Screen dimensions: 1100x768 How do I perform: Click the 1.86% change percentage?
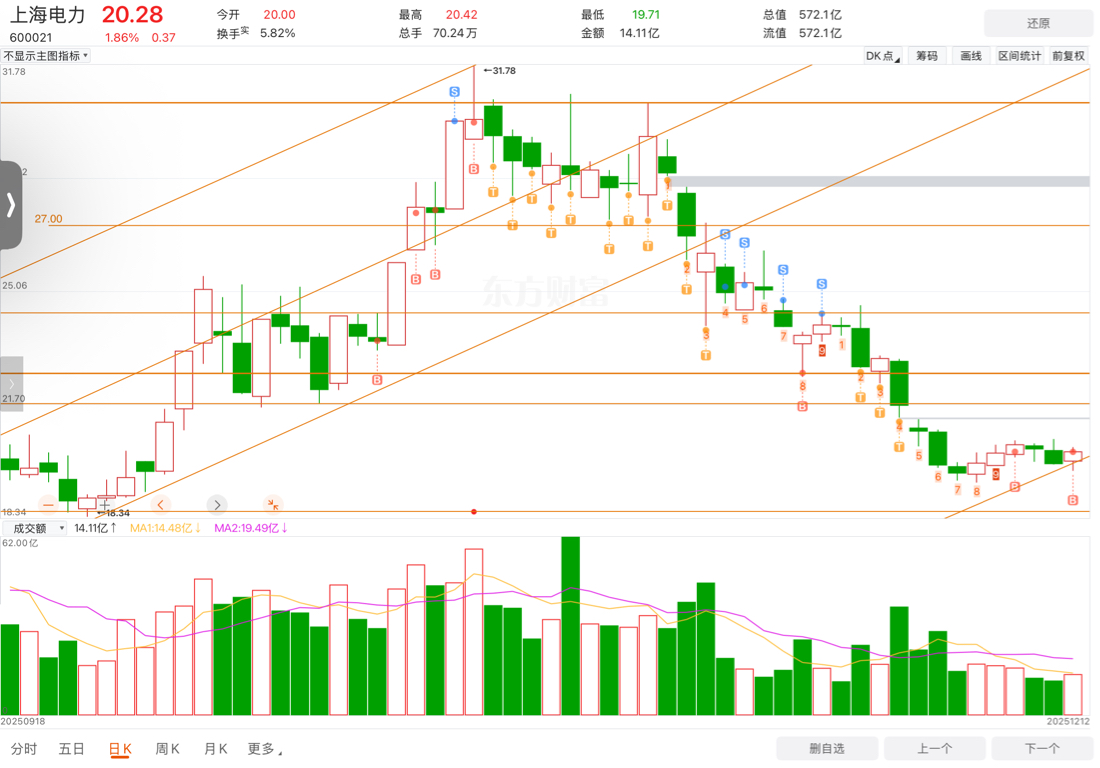[122, 37]
